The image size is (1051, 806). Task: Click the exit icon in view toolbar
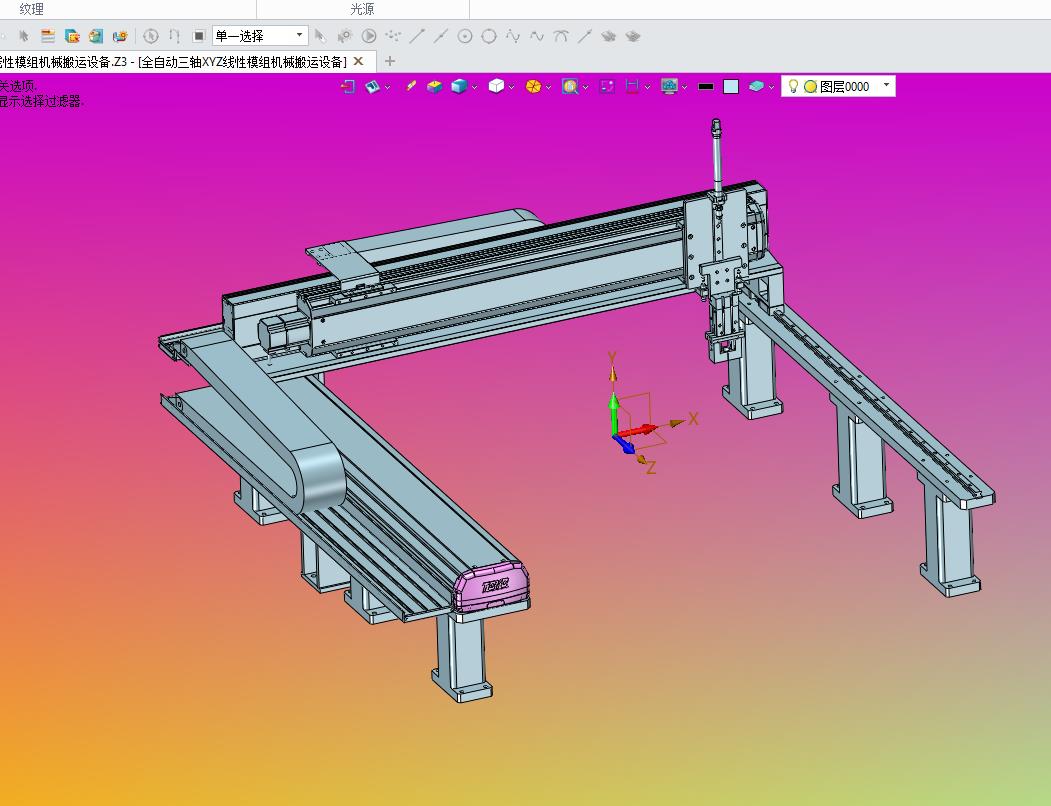pyautogui.click(x=347, y=87)
